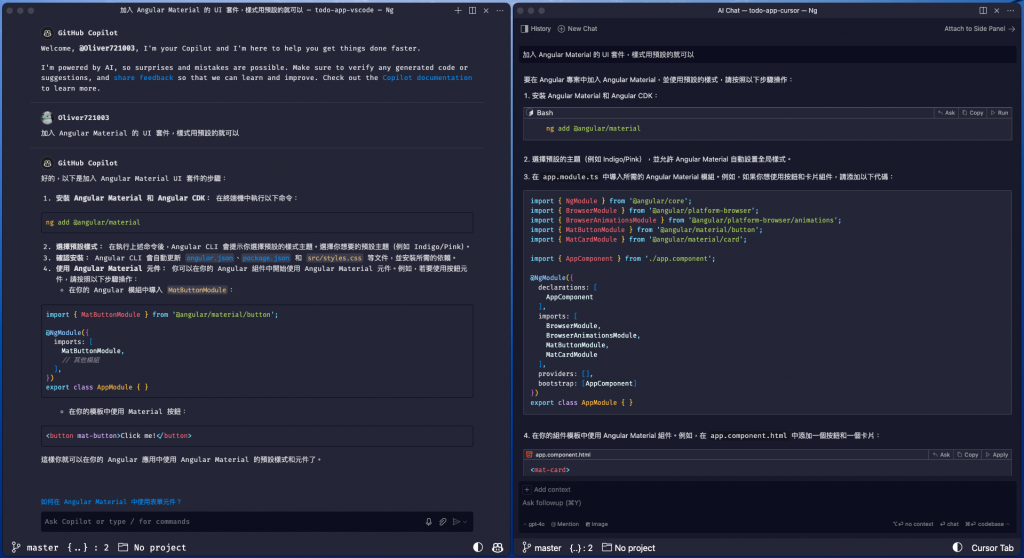Apply the app.component.html code changes
The width and height of the screenshot is (1024, 558).
(x=997, y=455)
